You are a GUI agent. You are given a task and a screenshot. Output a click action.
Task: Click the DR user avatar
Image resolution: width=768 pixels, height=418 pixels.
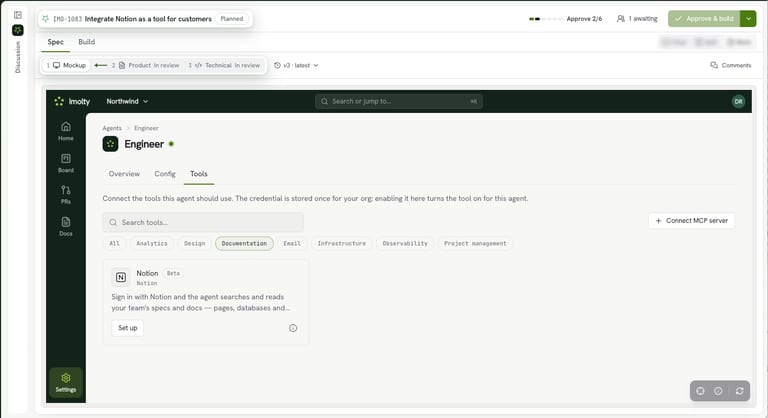coord(738,101)
